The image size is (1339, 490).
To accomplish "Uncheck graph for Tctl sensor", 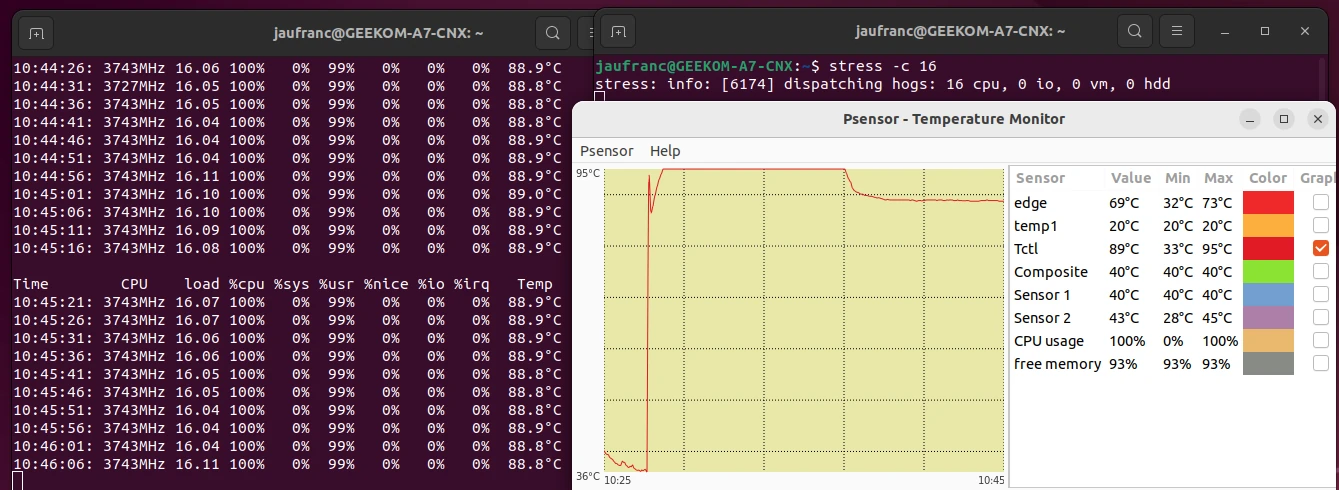I will point(1321,248).
